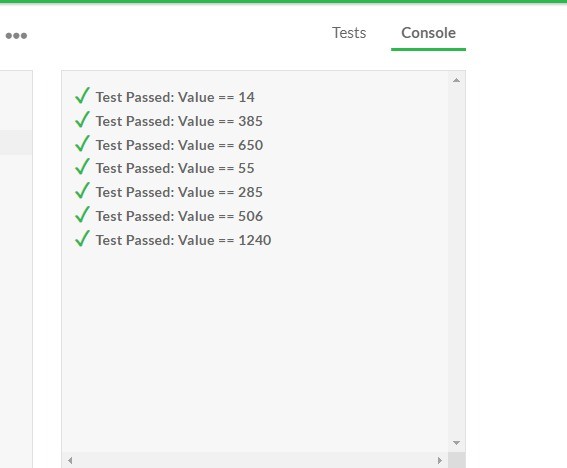
Task: Click the 'Test Passed: Value == 506' text
Action: click(179, 216)
